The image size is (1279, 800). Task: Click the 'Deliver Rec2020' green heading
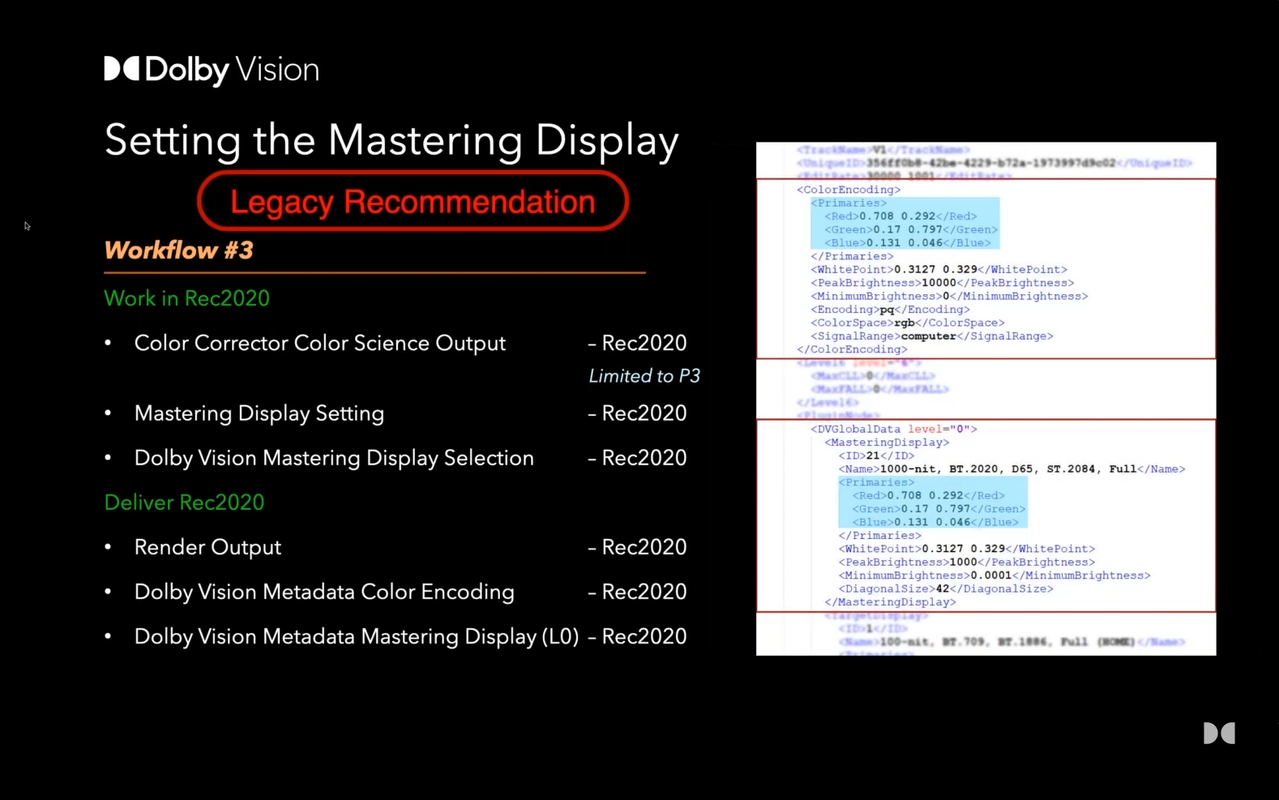pos(184,502)
